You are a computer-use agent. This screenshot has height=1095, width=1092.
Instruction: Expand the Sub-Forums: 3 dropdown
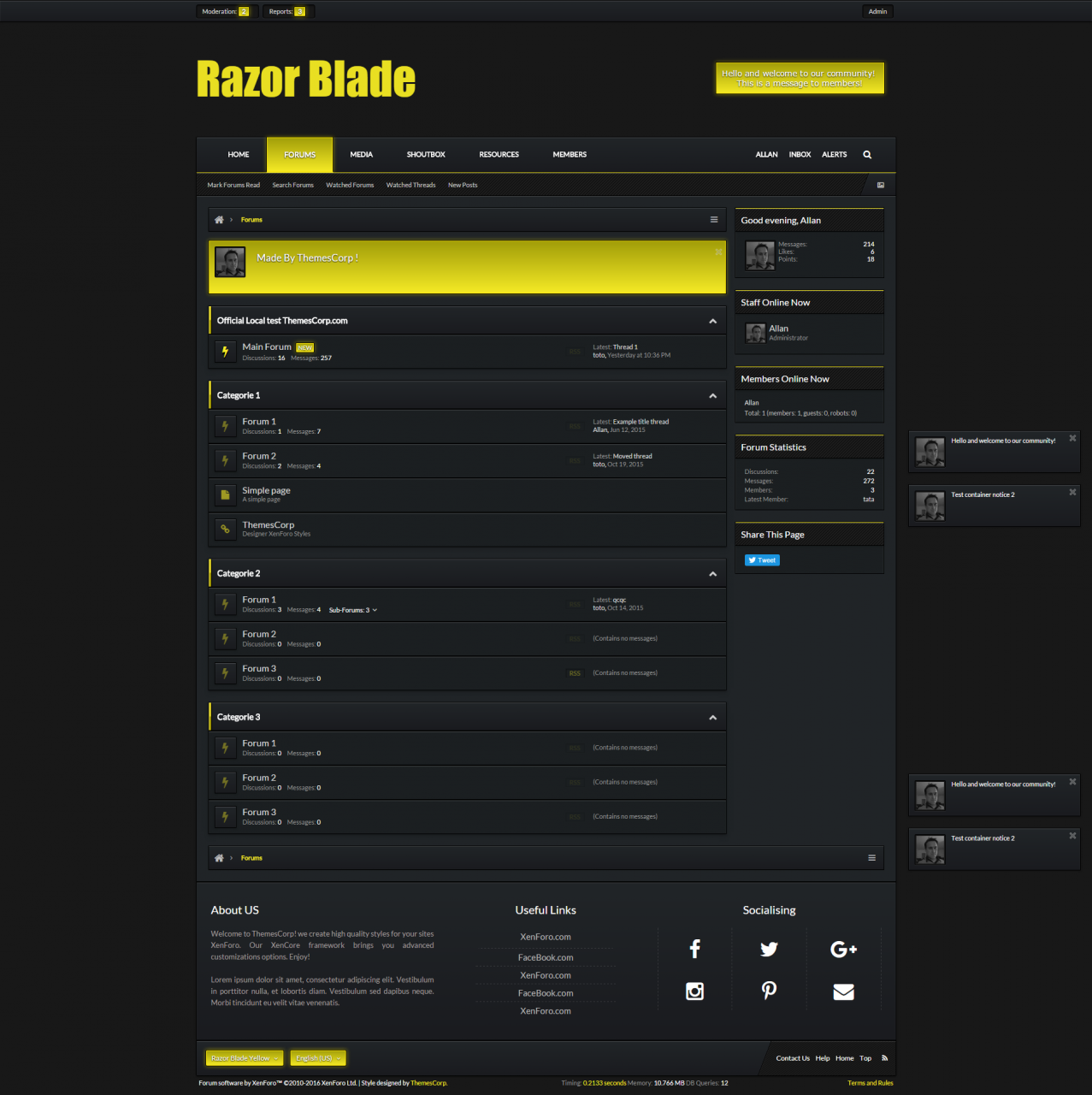click(x=352, y=610)
